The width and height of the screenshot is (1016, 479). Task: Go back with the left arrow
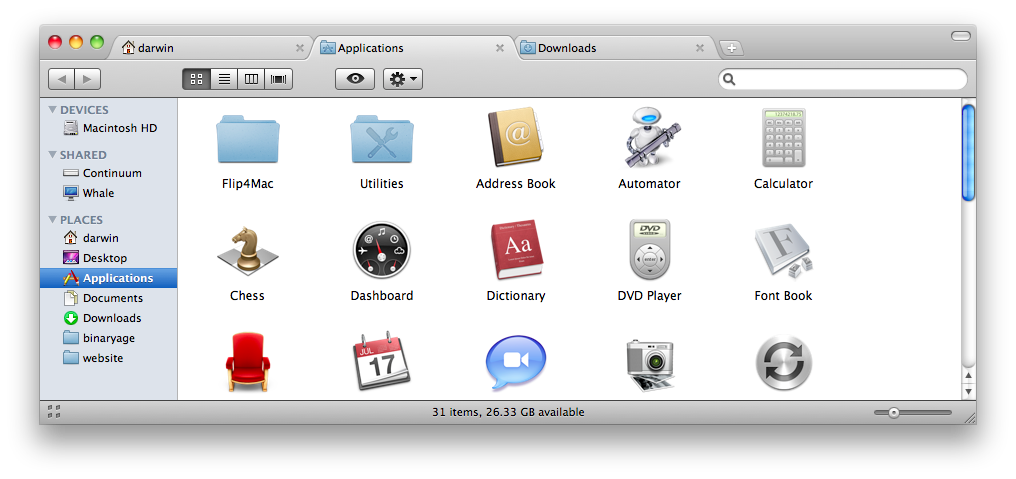tap(62, 79)
